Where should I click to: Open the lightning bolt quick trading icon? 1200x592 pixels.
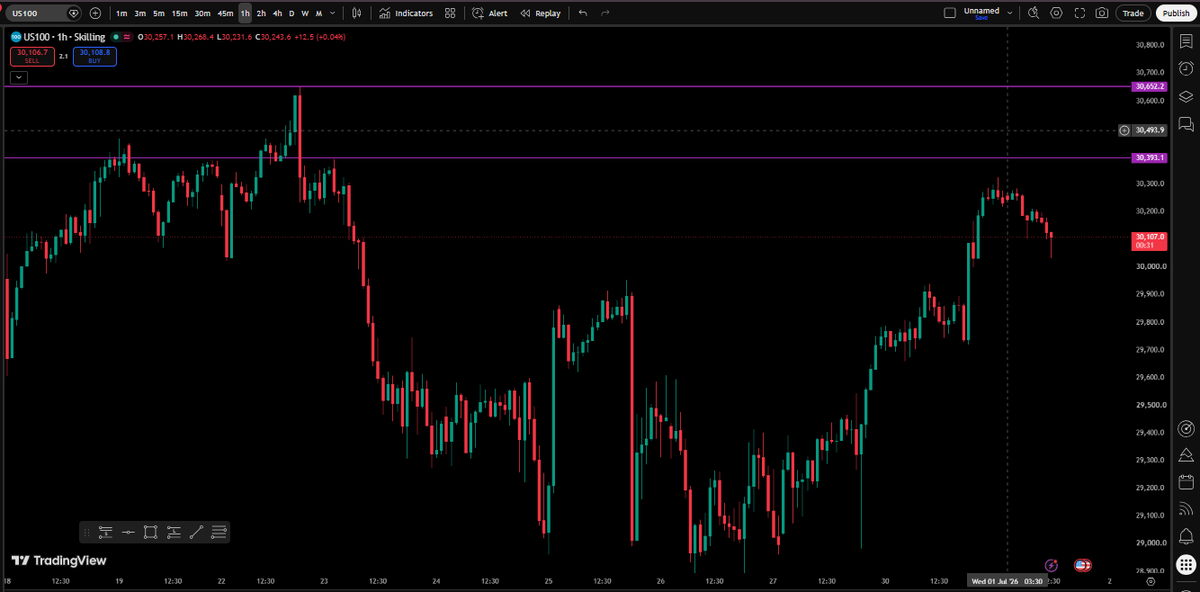[x=1186, y=455]
